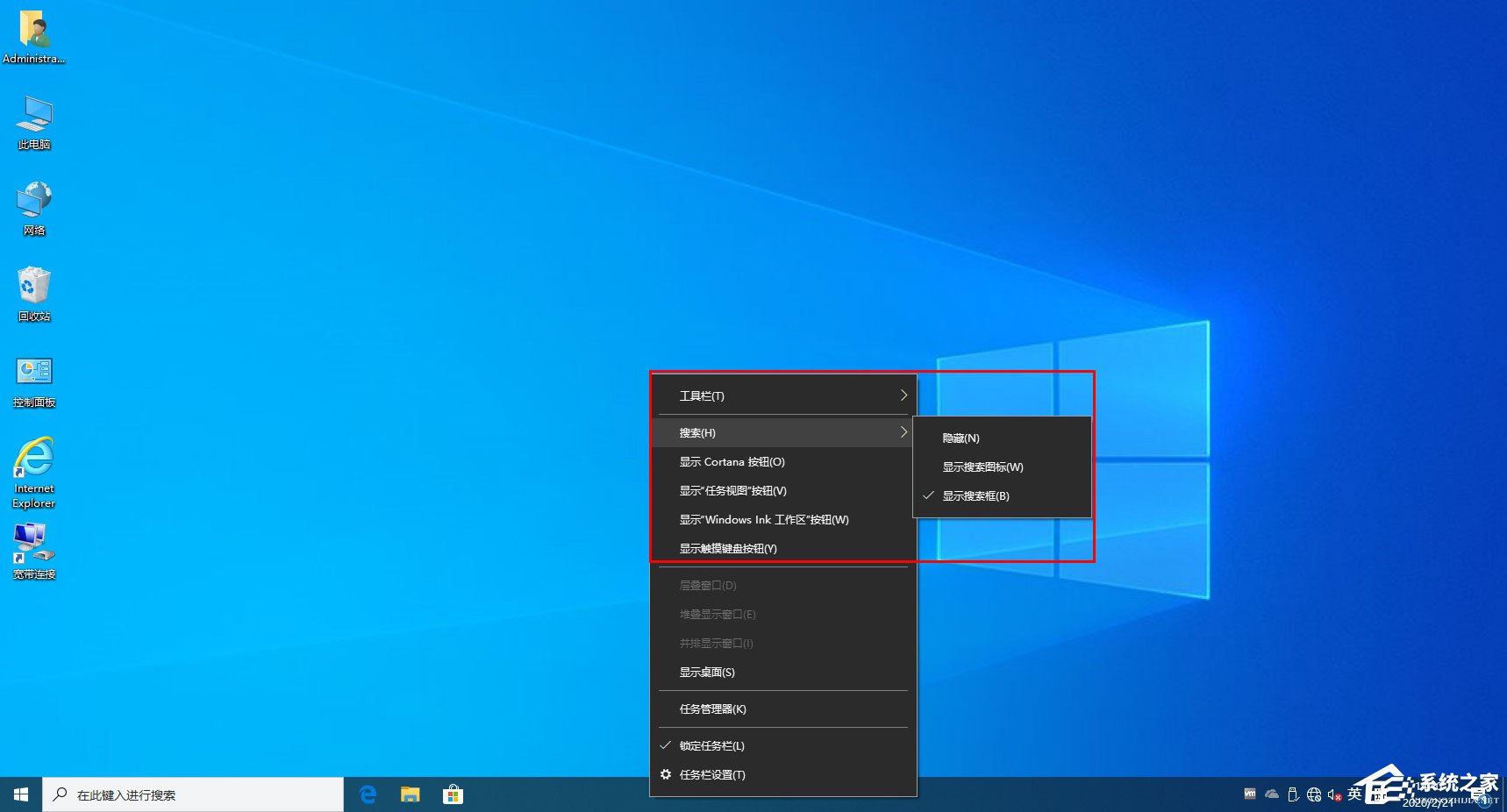The width and height of the screenshot is (1507, 812).
Task: Select 显示搜索框(B) checked option
Action: point(1003,495)
